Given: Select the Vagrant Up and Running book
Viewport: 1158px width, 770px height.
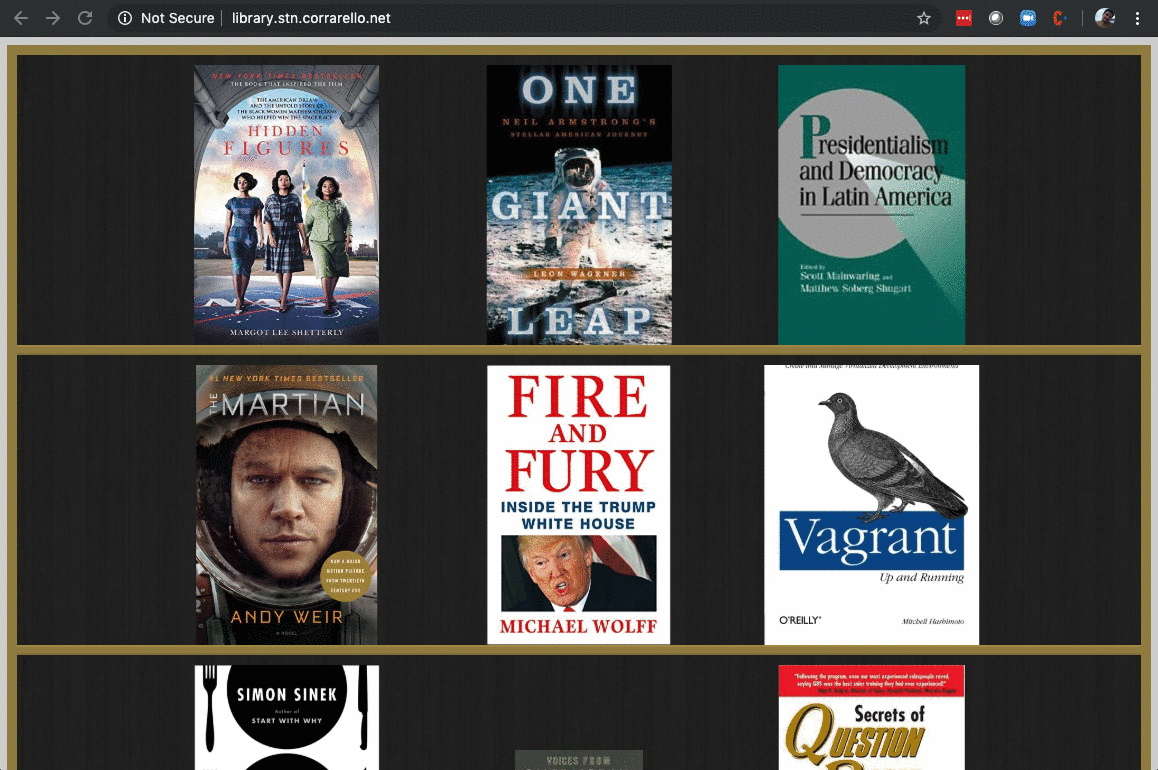Looking at the screenshot, I should (871, 504).
